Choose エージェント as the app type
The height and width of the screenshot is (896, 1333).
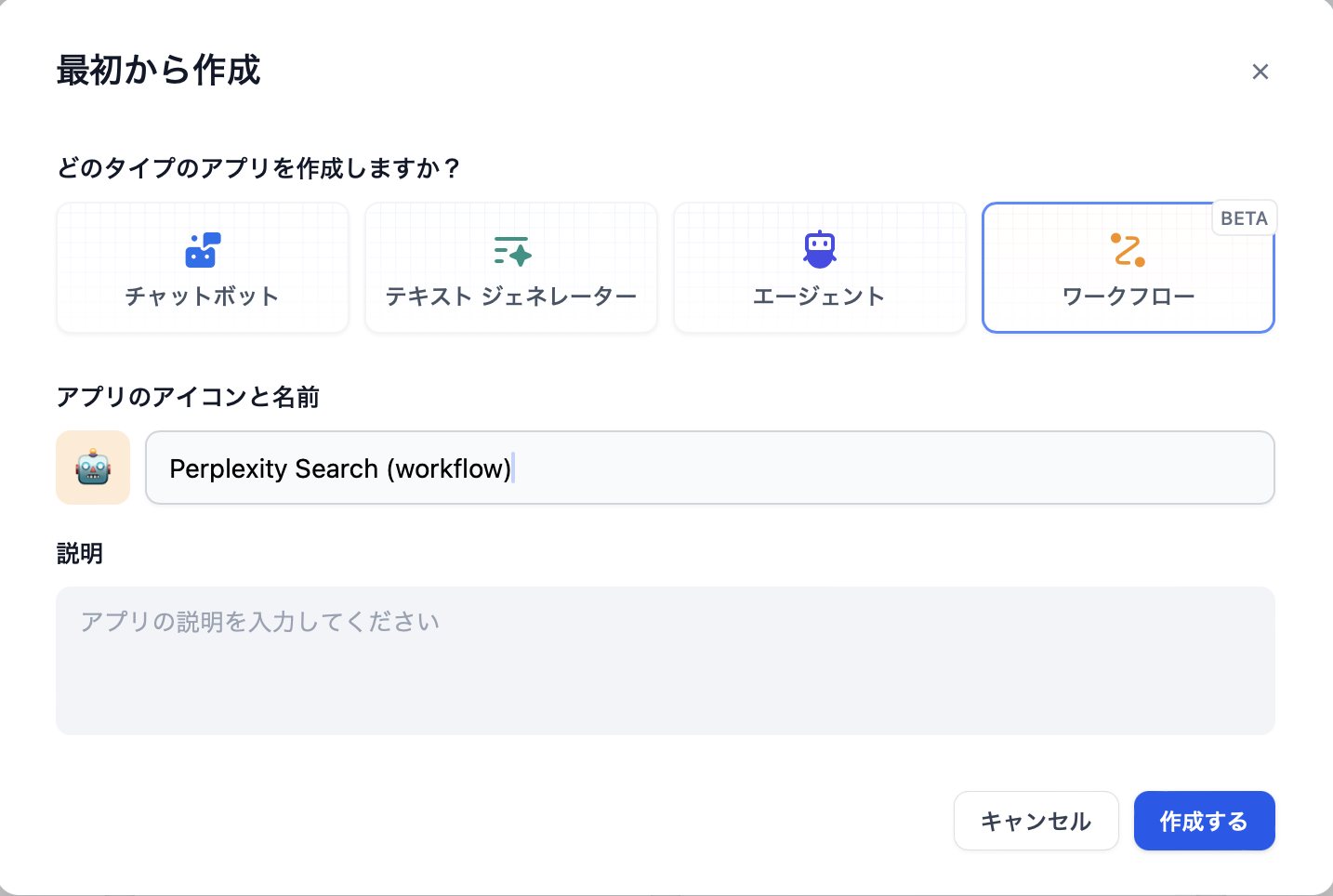pyautogui.click(x=819, y=268)
